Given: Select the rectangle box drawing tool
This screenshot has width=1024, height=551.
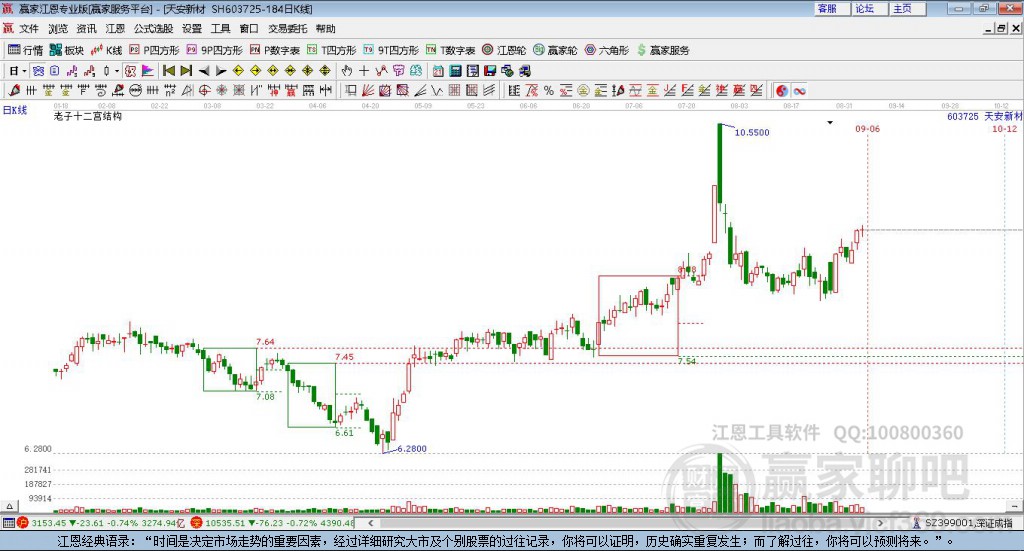Looking at the screenshot, I should [351, 91].
